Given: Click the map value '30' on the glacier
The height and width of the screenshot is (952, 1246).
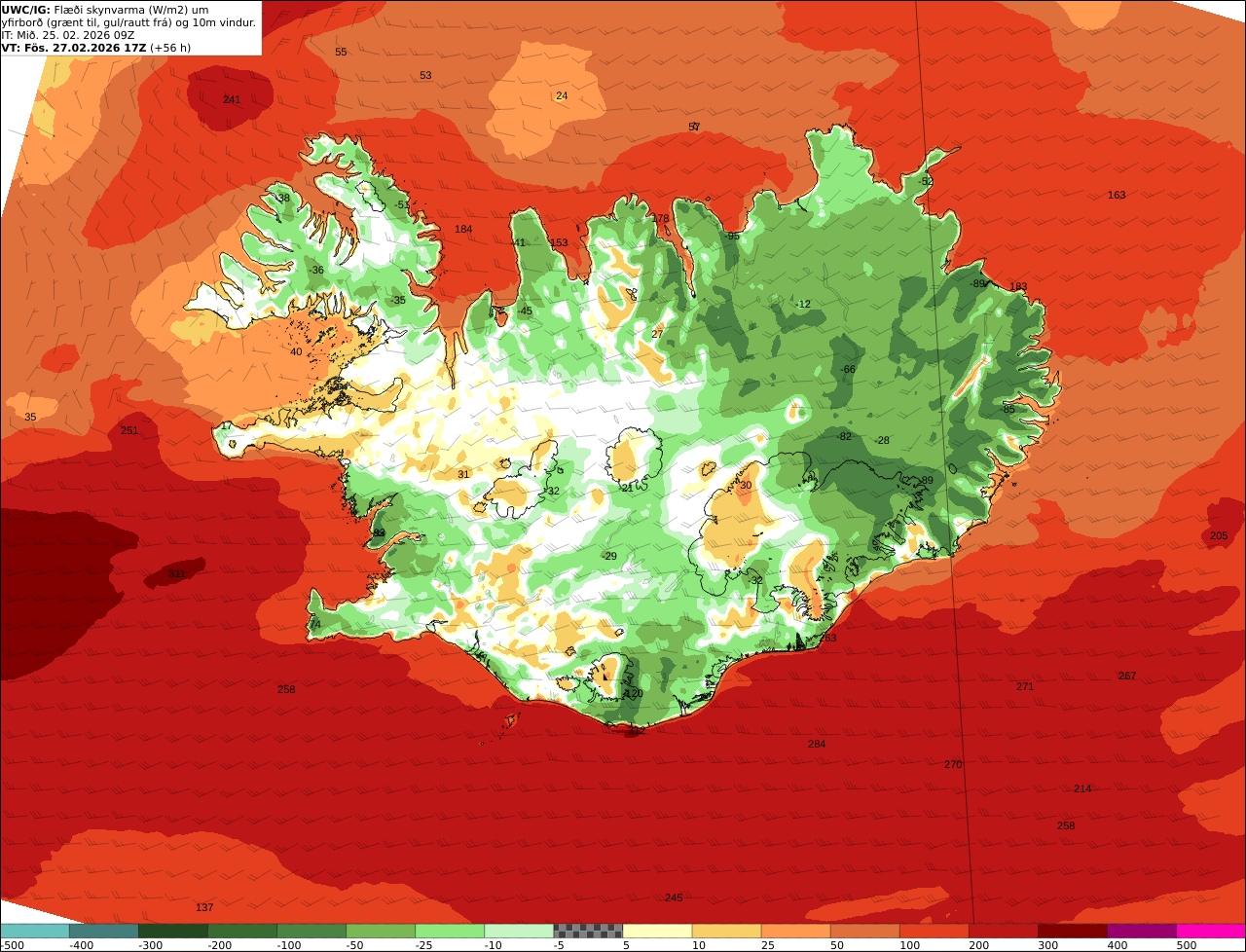Looking at the screenshot, I should [747, 485].
